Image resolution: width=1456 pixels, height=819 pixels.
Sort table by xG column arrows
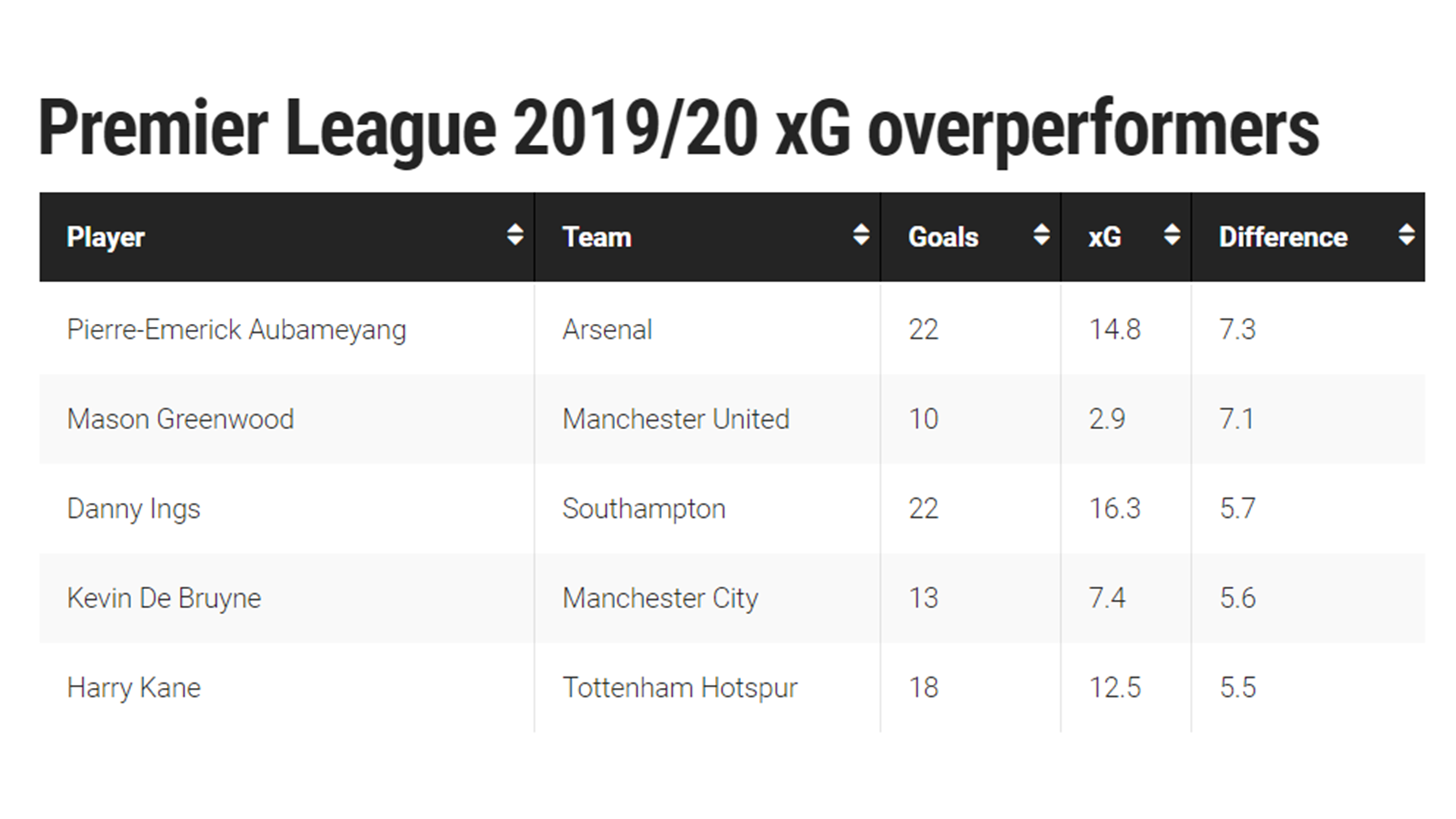pos(1172,235)
